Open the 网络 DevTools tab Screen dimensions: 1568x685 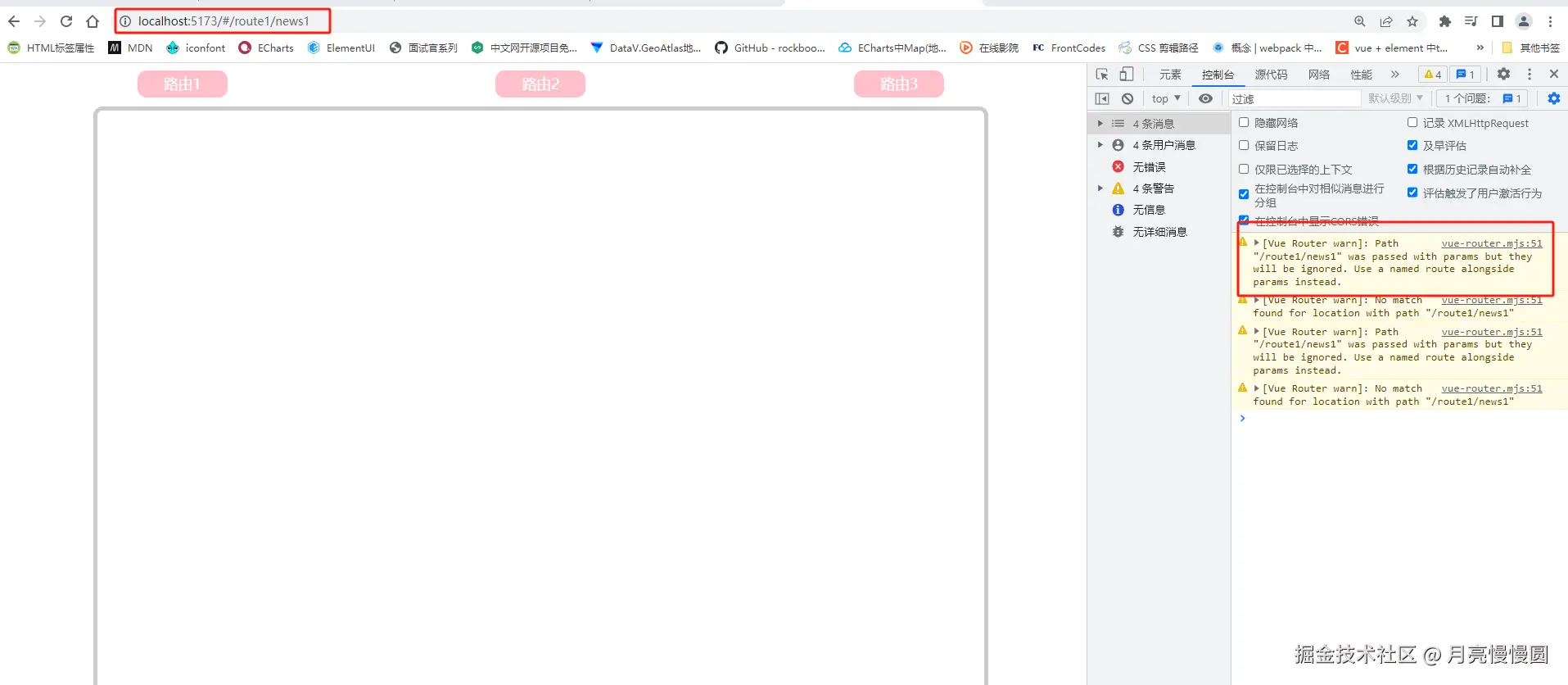point(1319,75)
